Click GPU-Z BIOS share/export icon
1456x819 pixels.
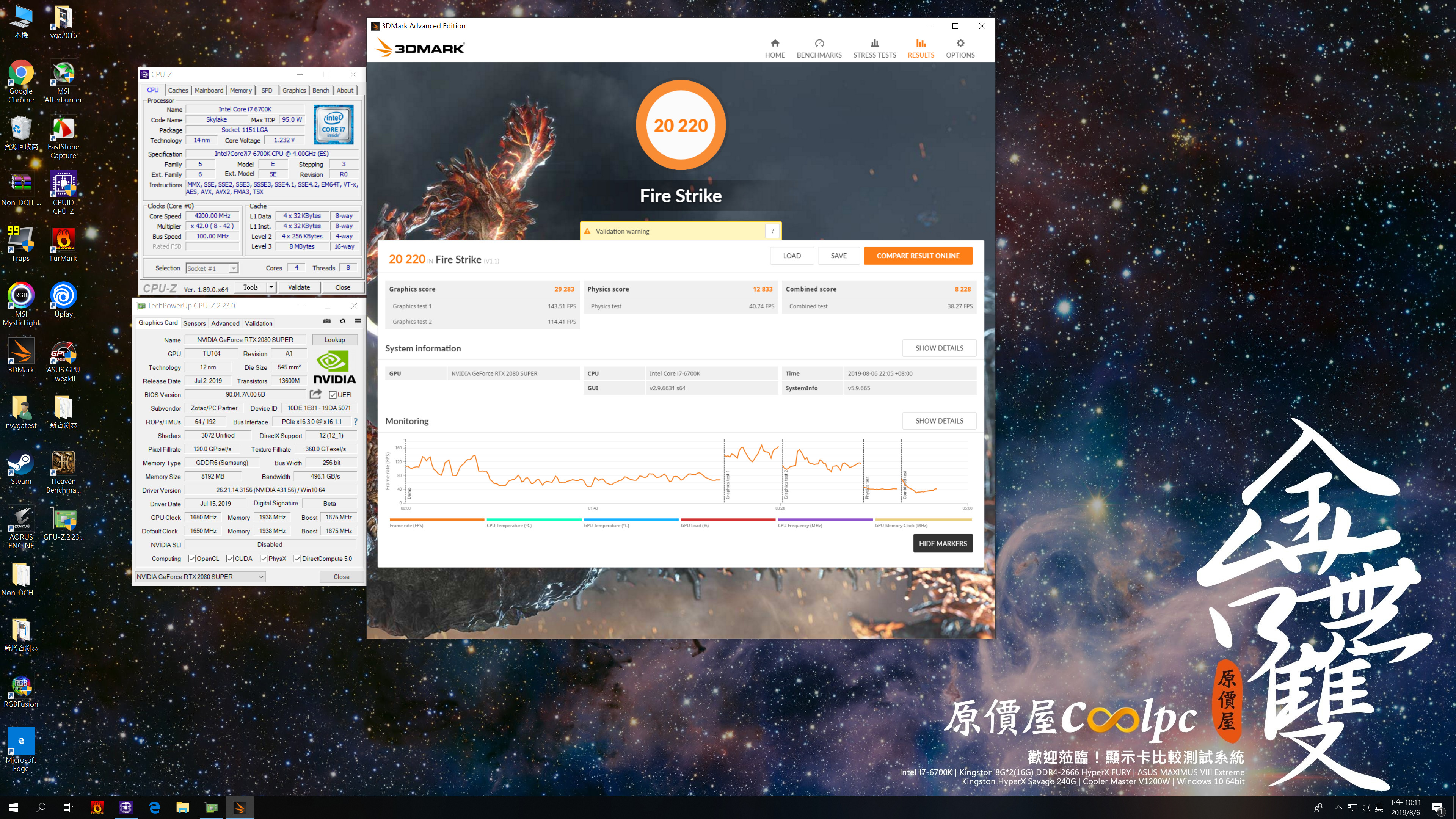coord(315,394)
